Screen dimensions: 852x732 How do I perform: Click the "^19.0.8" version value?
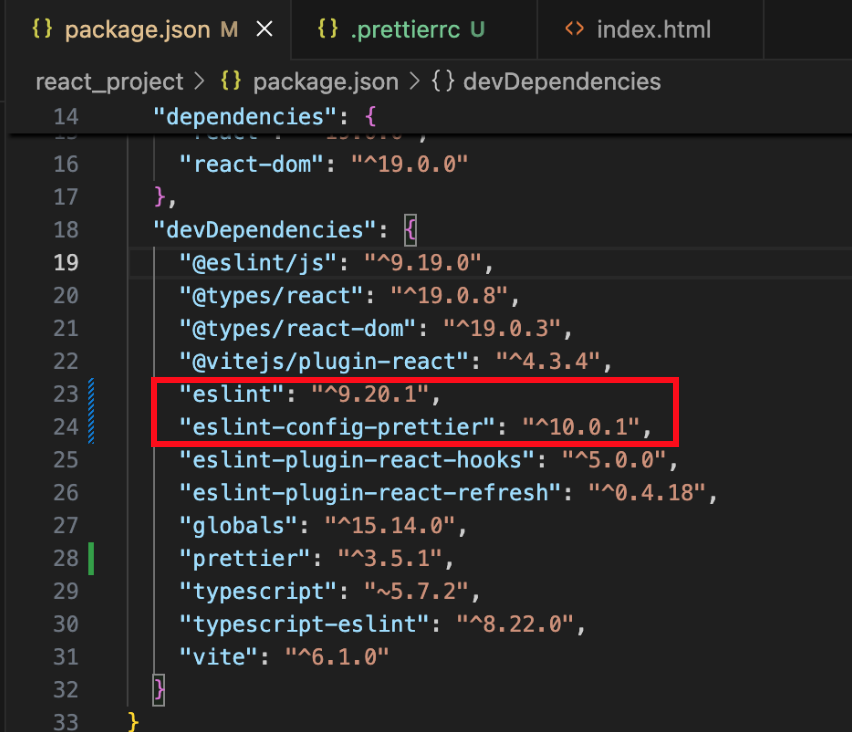[x=449, y=296]
